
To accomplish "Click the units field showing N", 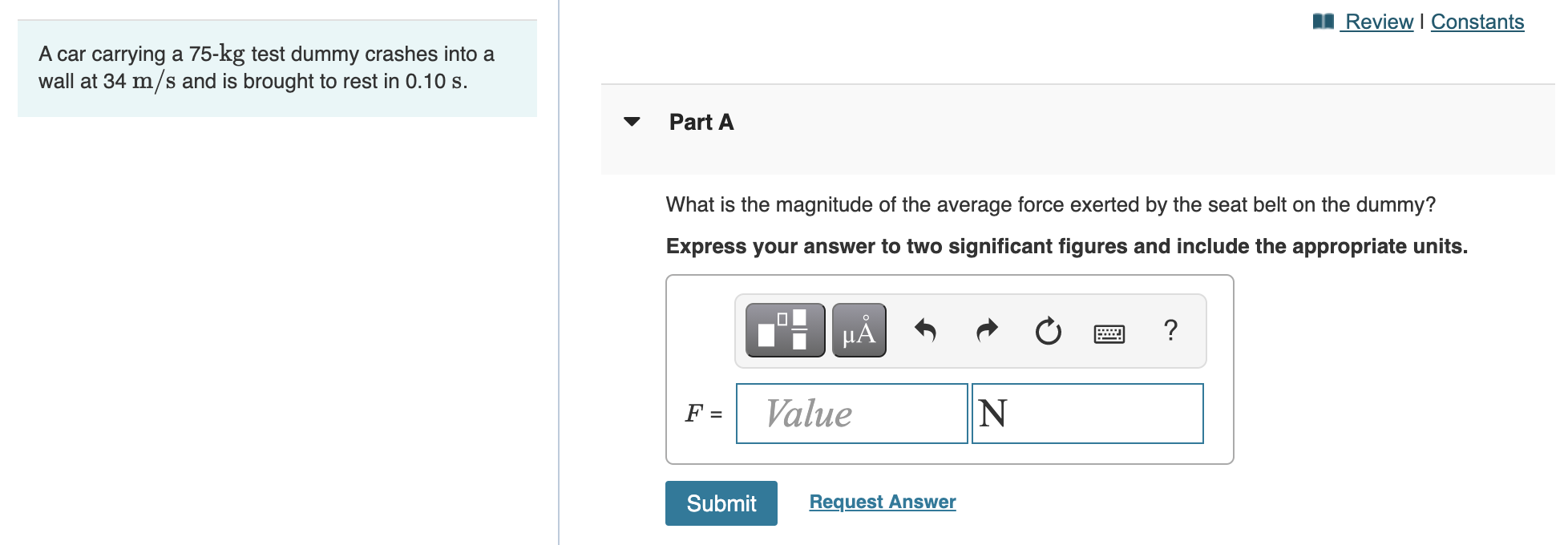I will click(x=1087, y=414).
